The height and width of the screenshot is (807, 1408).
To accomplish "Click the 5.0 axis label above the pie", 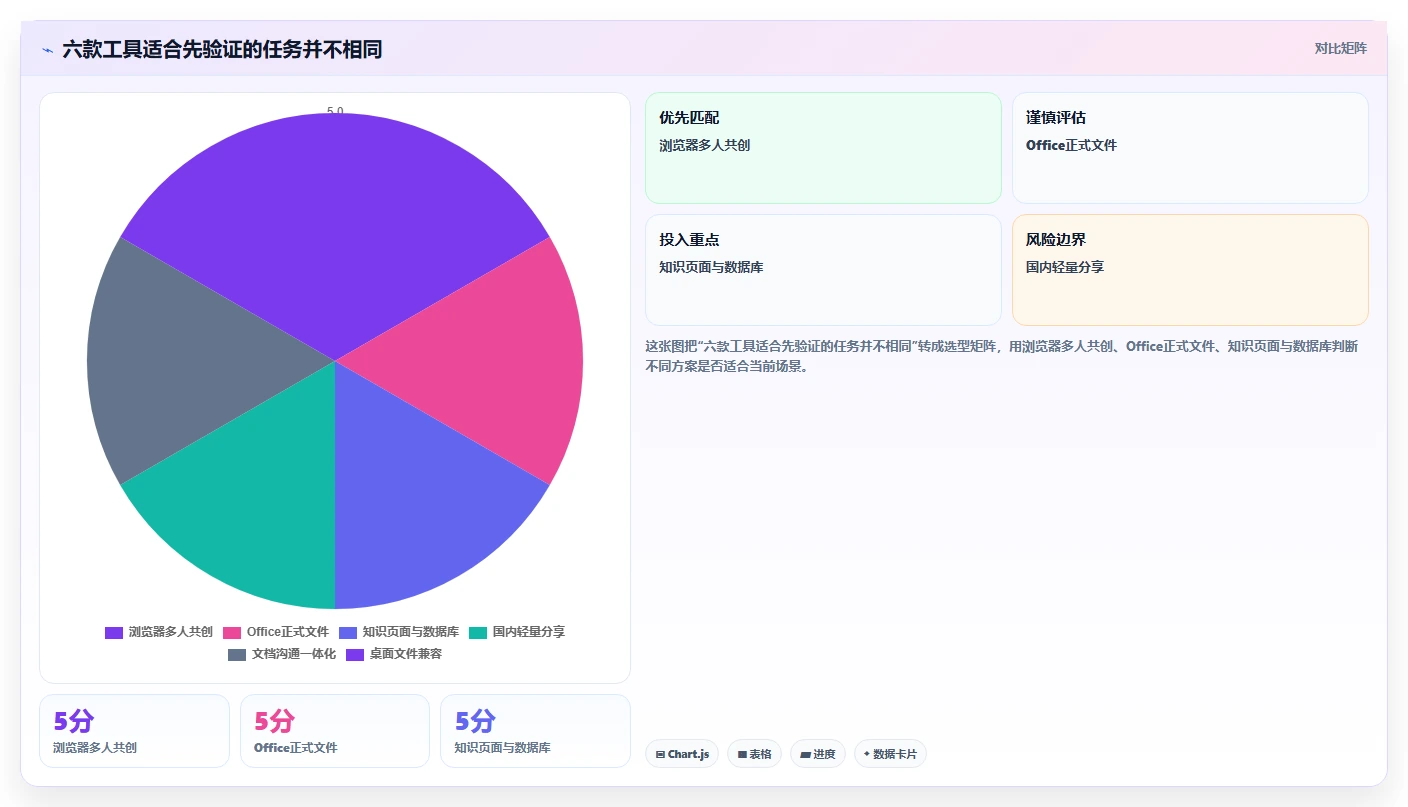I will (x=335, y=112).
